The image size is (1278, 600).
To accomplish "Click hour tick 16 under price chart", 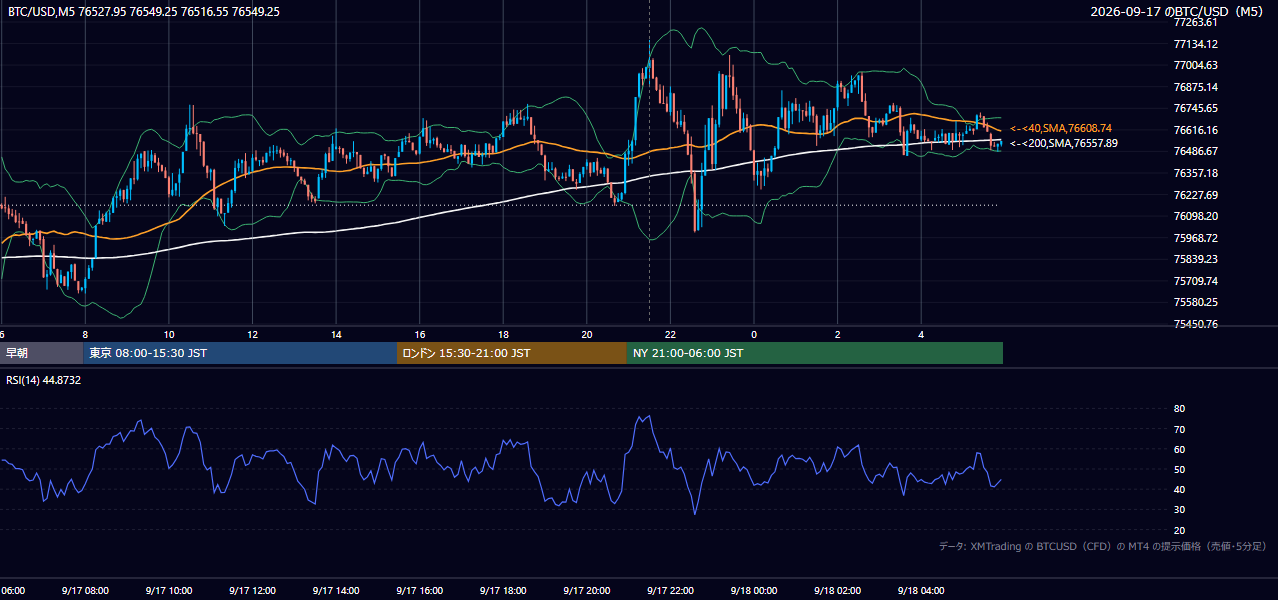I will pyautogui.click(x=420, y=334).
